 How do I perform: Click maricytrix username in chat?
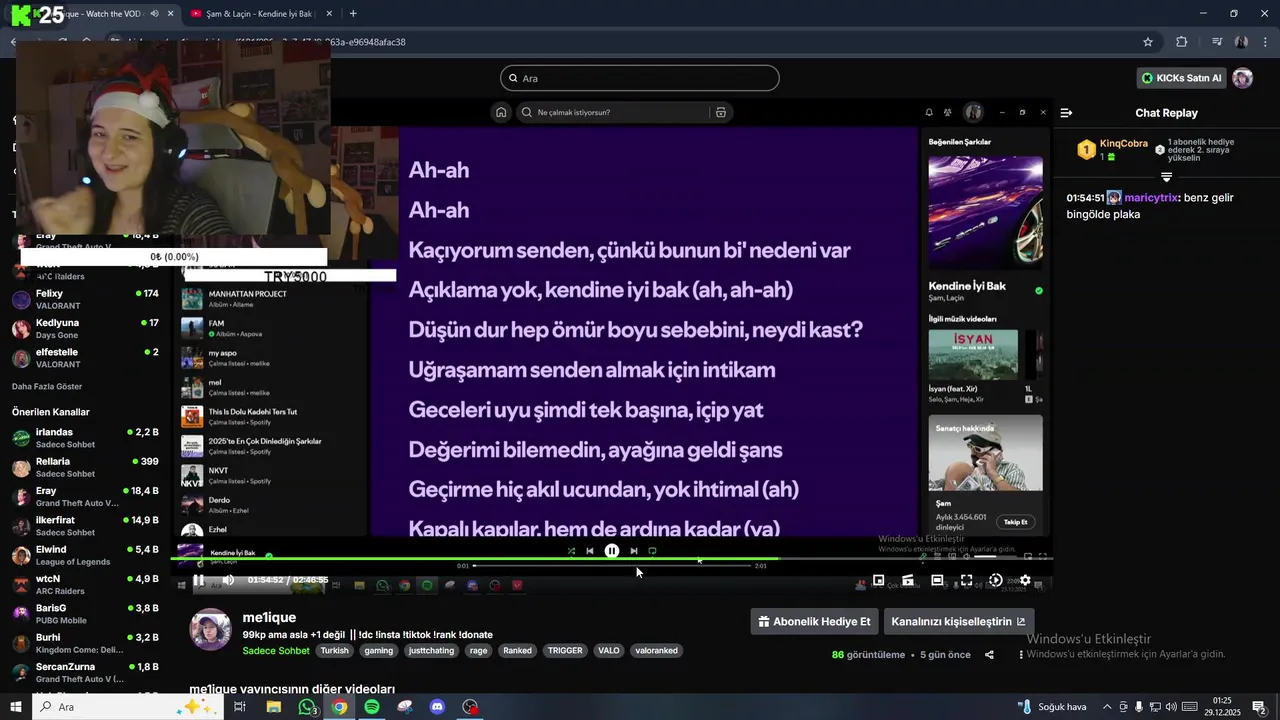point(1151,198)
